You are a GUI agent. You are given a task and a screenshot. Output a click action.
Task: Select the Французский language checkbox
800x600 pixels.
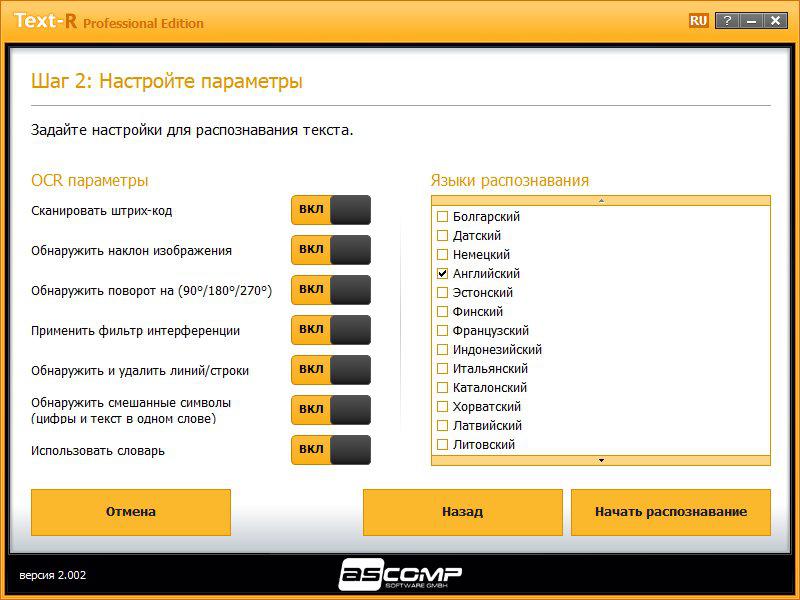pyautogui.click(x=442, y=330)
